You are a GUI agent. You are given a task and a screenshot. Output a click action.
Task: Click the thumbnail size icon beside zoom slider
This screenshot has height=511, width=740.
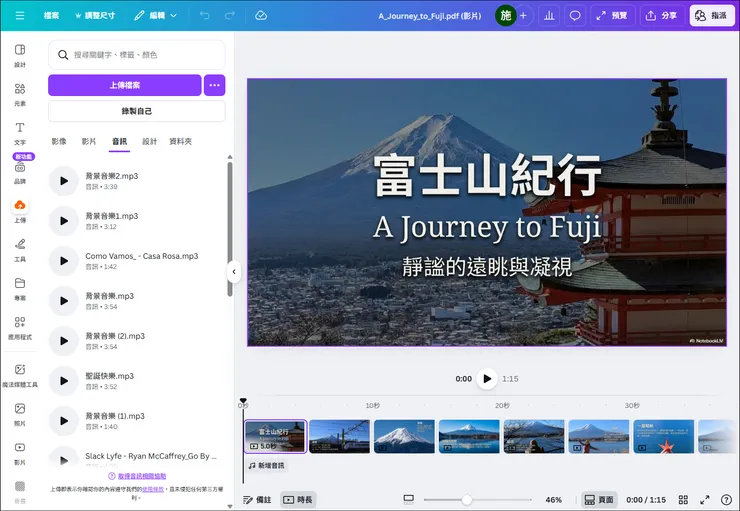tap(409, 499)
